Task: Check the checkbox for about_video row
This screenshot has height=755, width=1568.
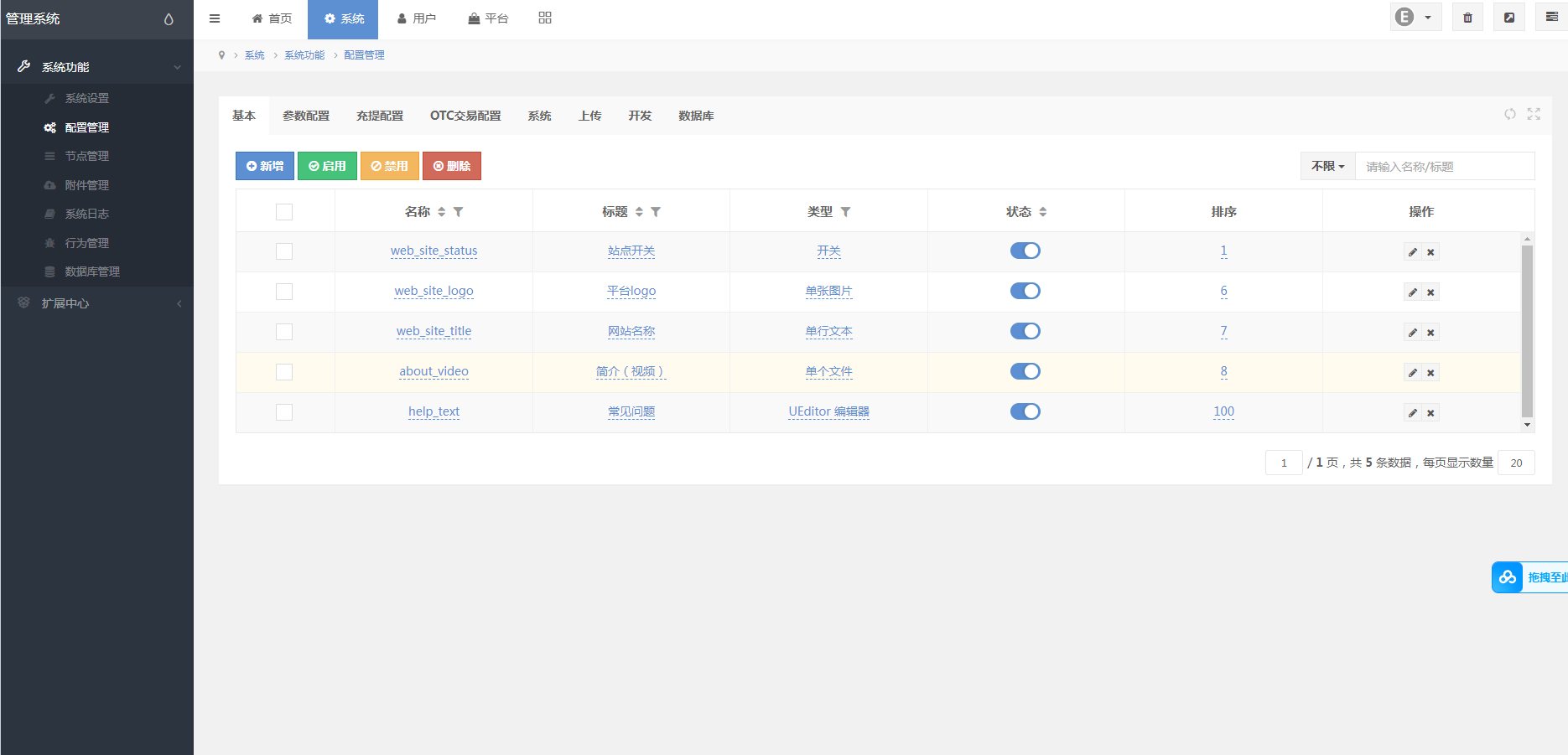Action: (x=284, y=372)
